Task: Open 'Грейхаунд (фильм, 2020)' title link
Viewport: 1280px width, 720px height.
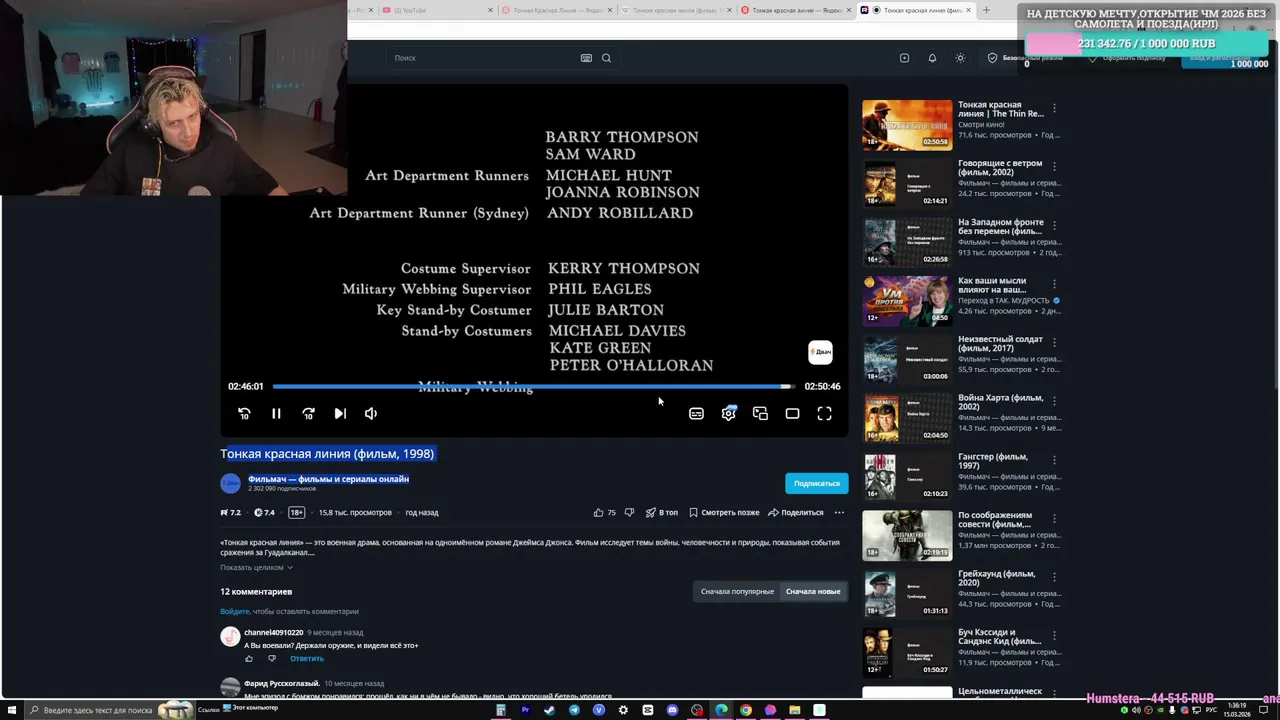Action: coord(996,578)
